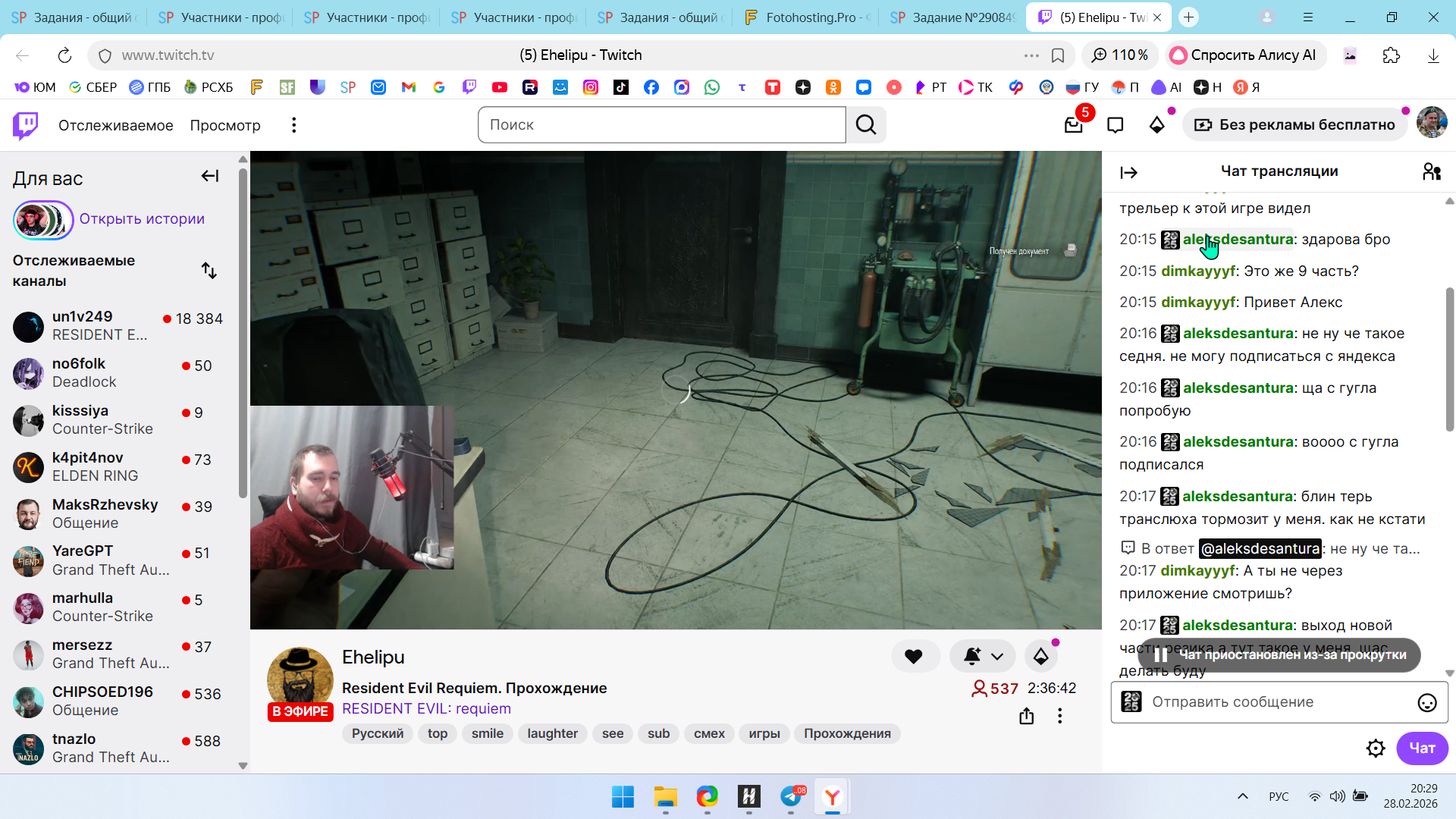Viewport: 1456px width, 819px height.
Task: Open the three-dot more menu in header
Action: tap(294, 125)
